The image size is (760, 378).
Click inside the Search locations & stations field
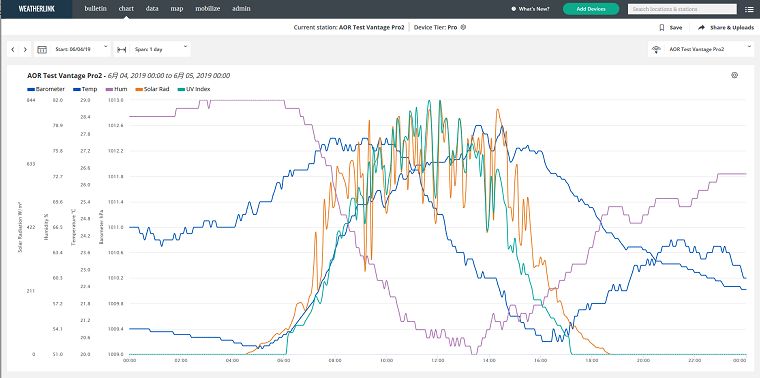(x=682, y=9)
